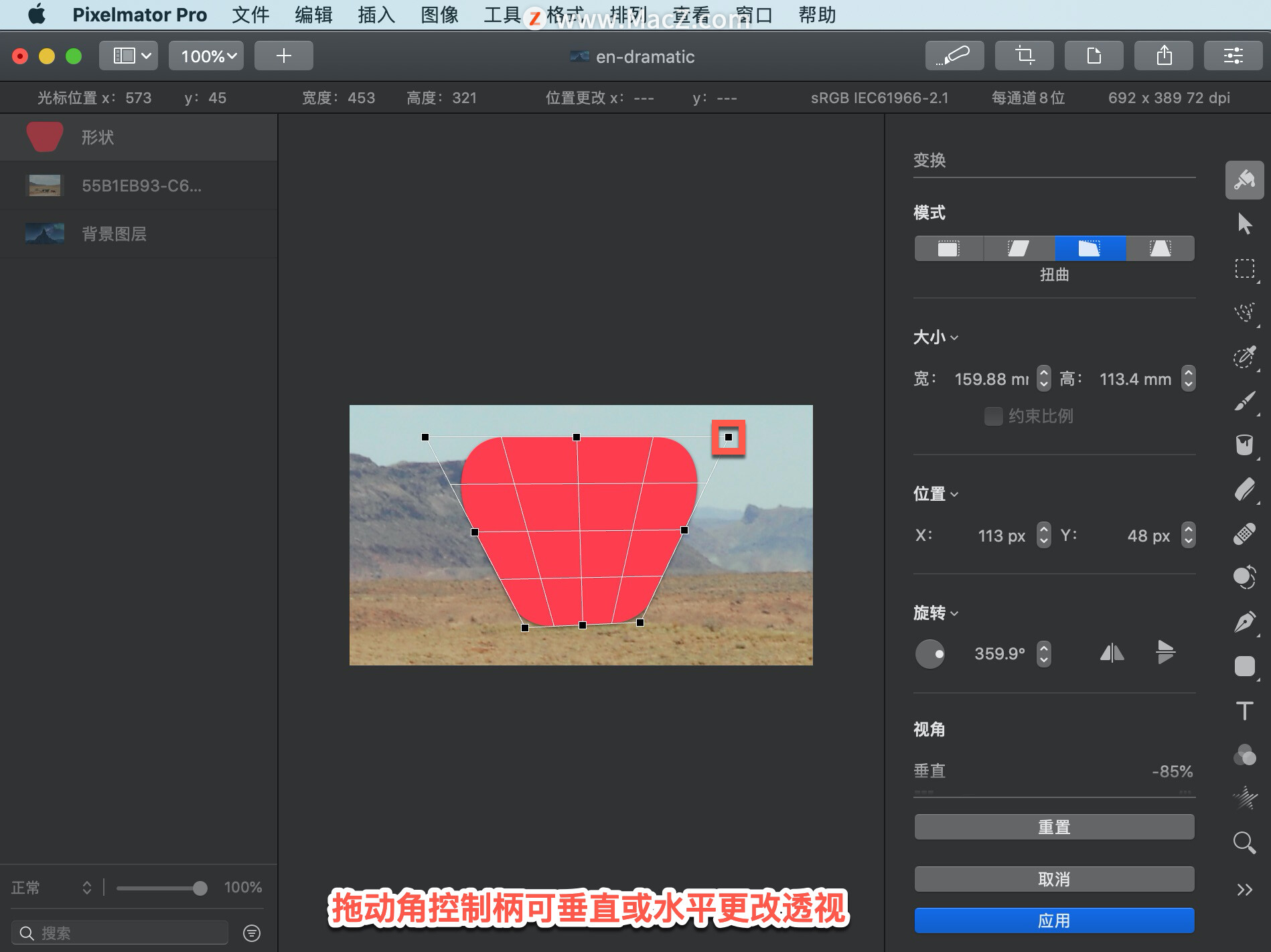Viewport: 1271px width, 952px height.
Task: Select the Repair bandage tool
Action: (x=1244, y=534)
